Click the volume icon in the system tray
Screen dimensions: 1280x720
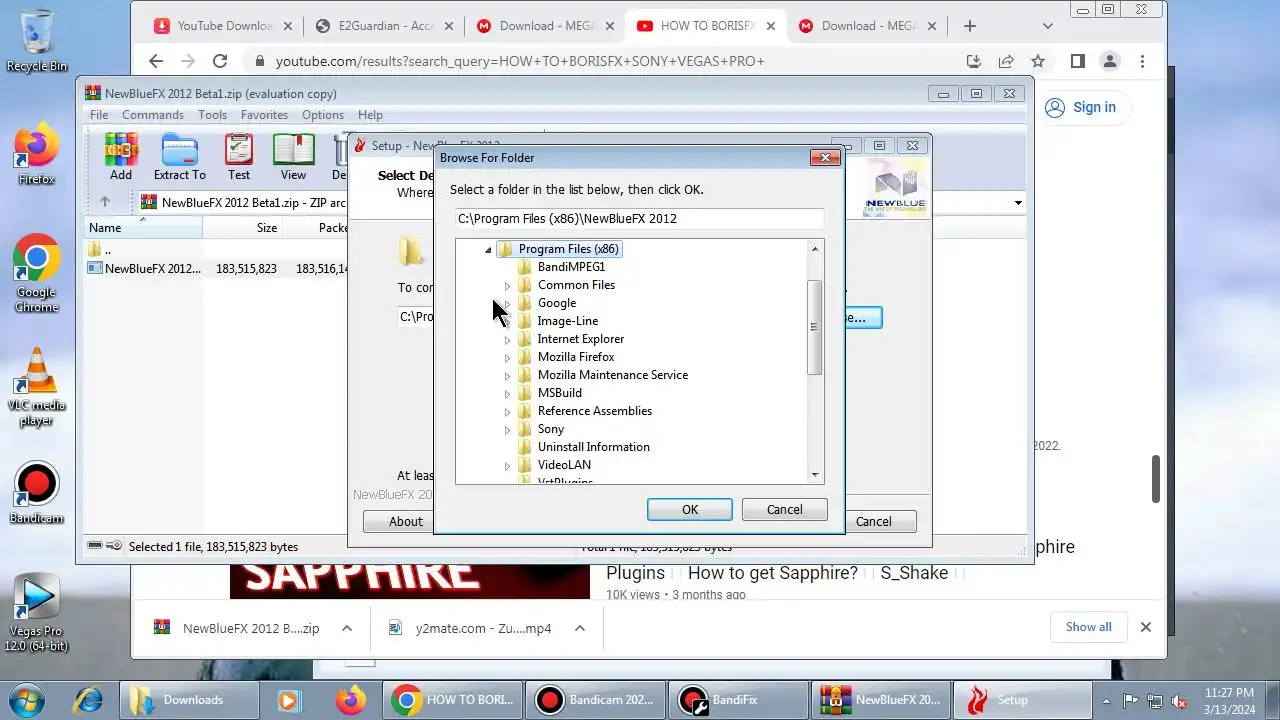(1180, 701)
